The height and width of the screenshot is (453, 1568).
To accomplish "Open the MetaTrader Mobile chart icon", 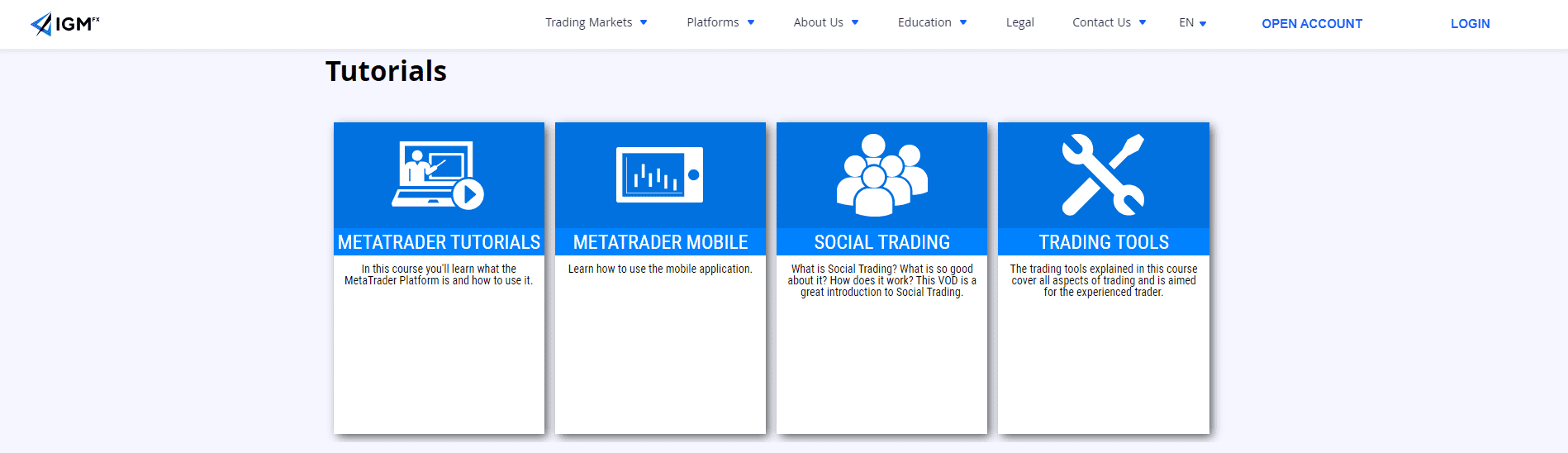I will (x=659, y=174).
